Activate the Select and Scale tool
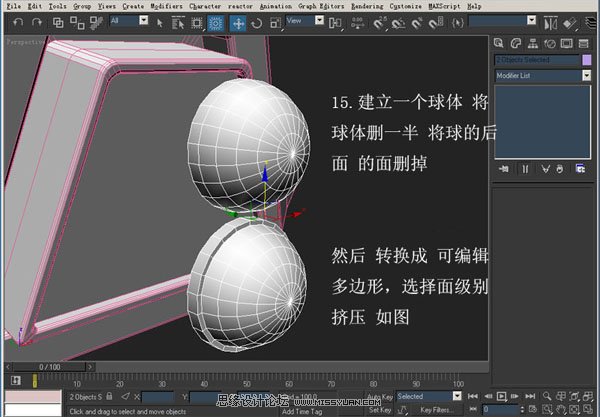The width and height of the screenshot is (600, 417). pyautogui.click(x=275, y=23)
